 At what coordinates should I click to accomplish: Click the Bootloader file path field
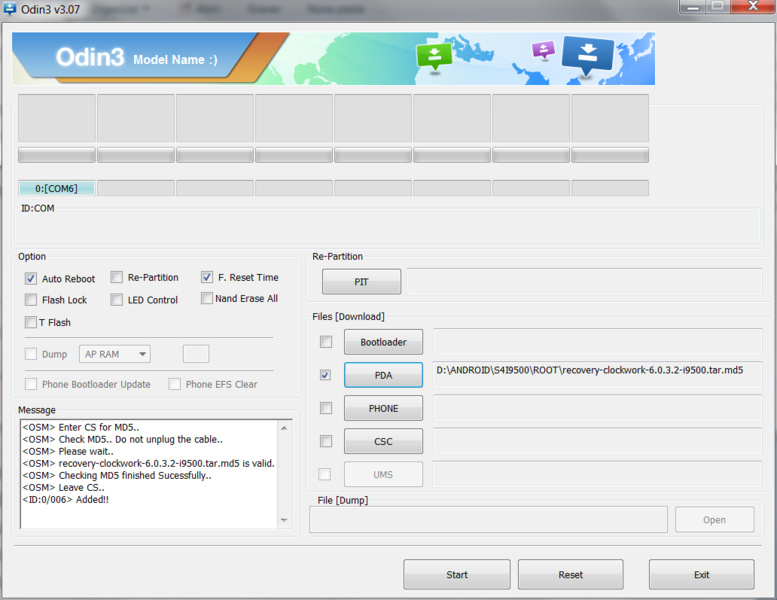pos(597,341)
